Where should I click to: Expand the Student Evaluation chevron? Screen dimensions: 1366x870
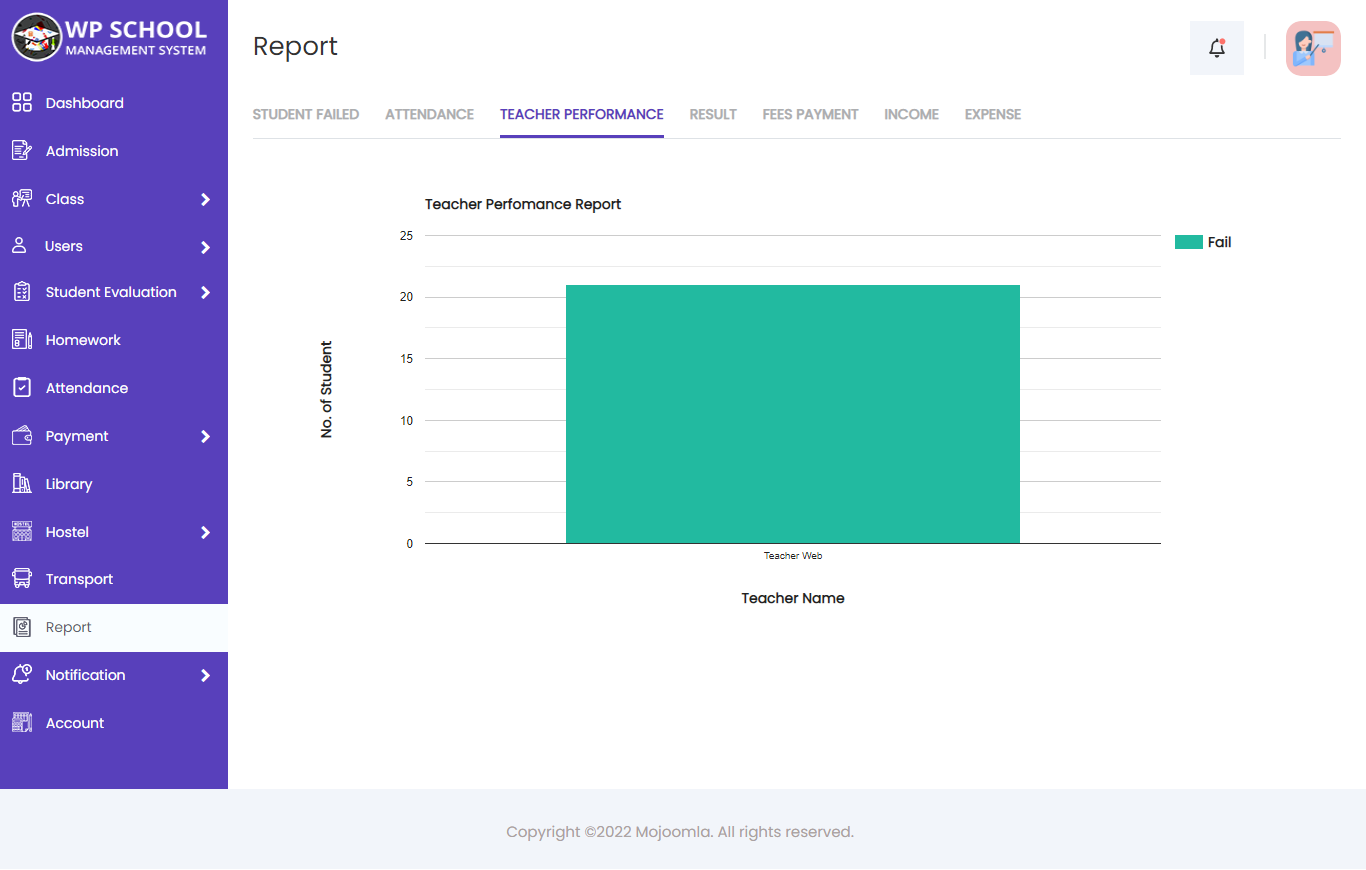pyautogui.click(x=205, y=293)
